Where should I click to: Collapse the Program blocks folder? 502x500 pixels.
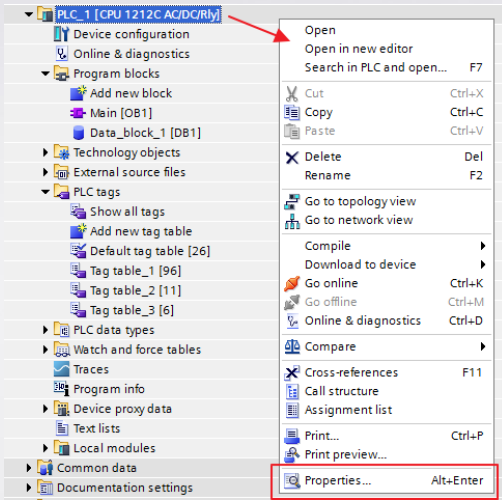(46, 73)
